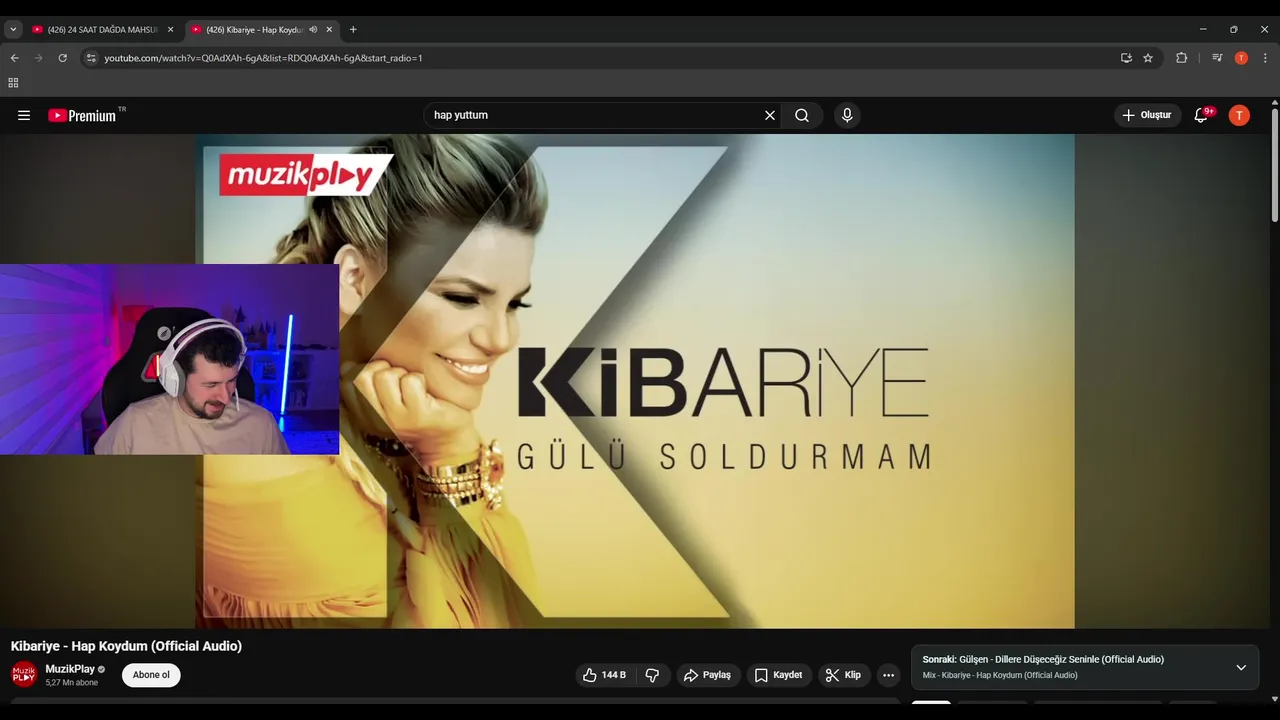Click the Kibariye video player
1280x720 pixels.
[635, 381]
